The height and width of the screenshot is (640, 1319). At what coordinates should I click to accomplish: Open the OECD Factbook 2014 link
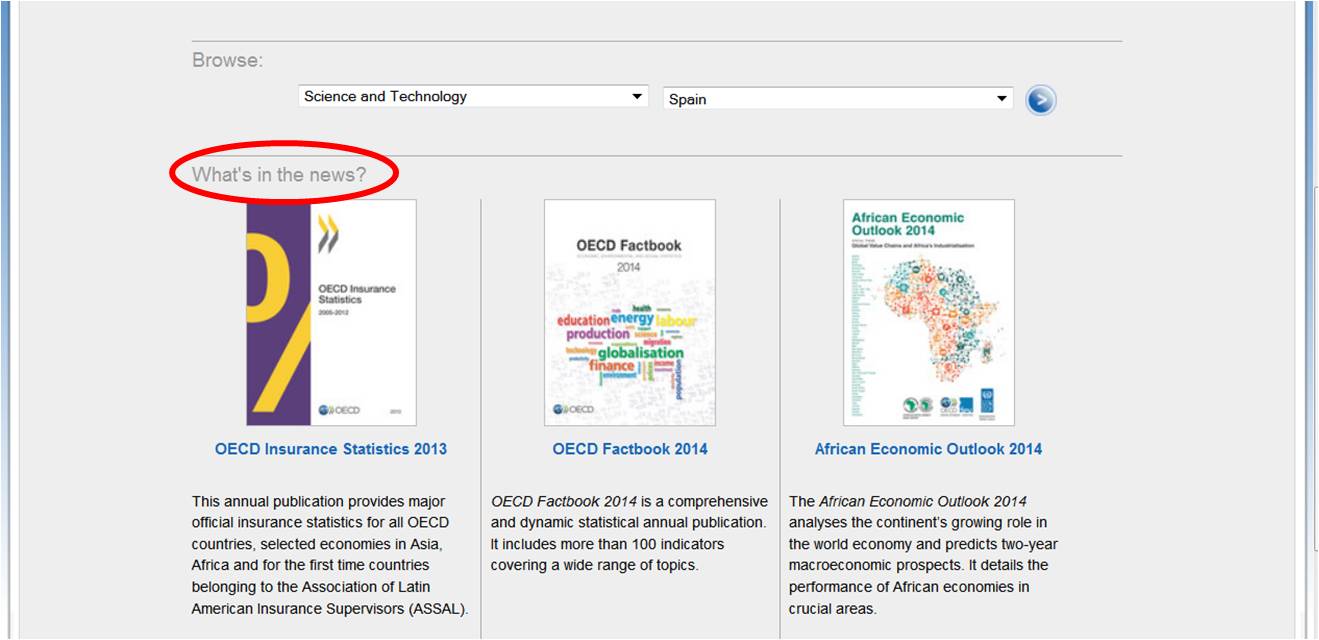pyautogui.click(x=630, y=449)
